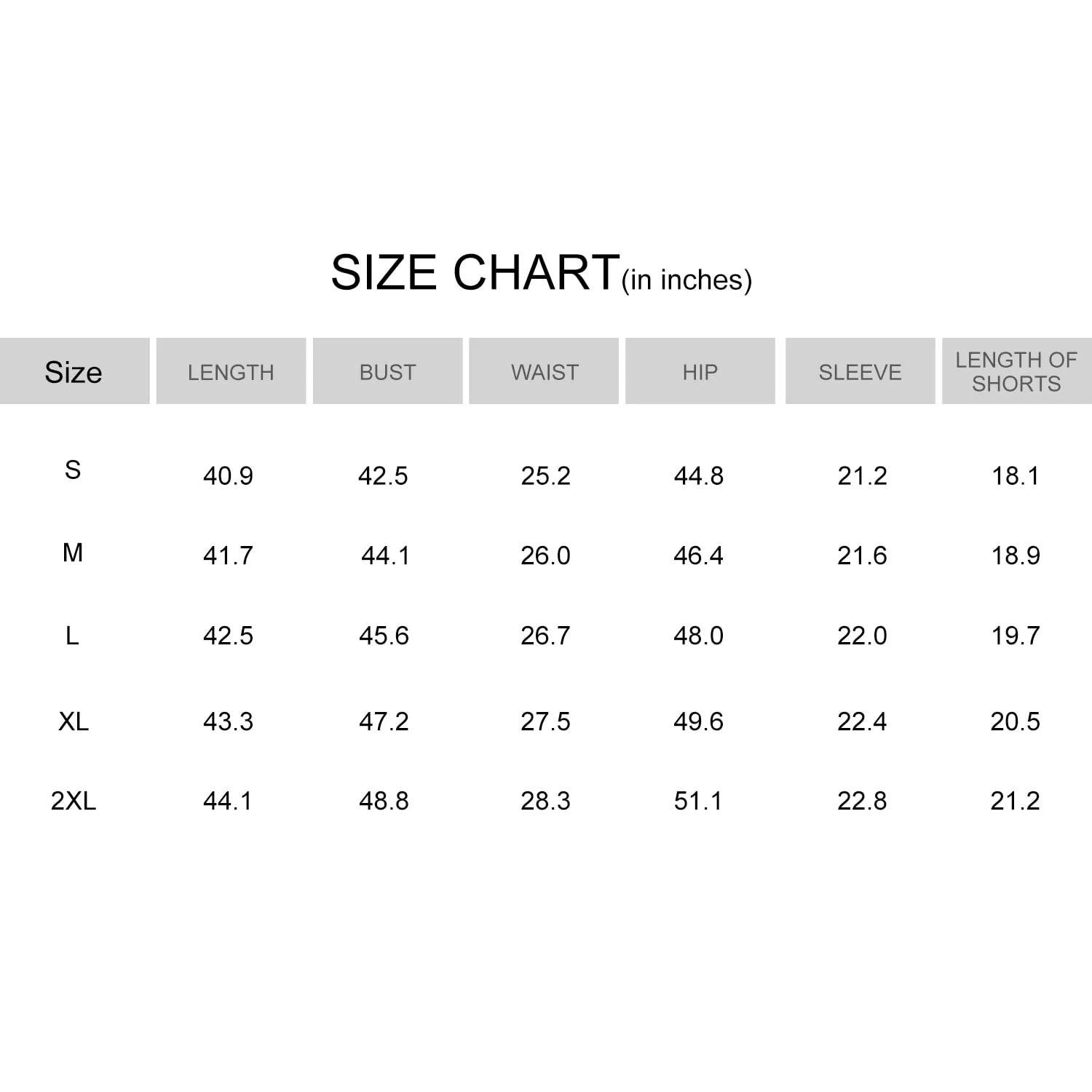Click the XL size row label
The image size is (1092, 1092).
coord(74,721)
